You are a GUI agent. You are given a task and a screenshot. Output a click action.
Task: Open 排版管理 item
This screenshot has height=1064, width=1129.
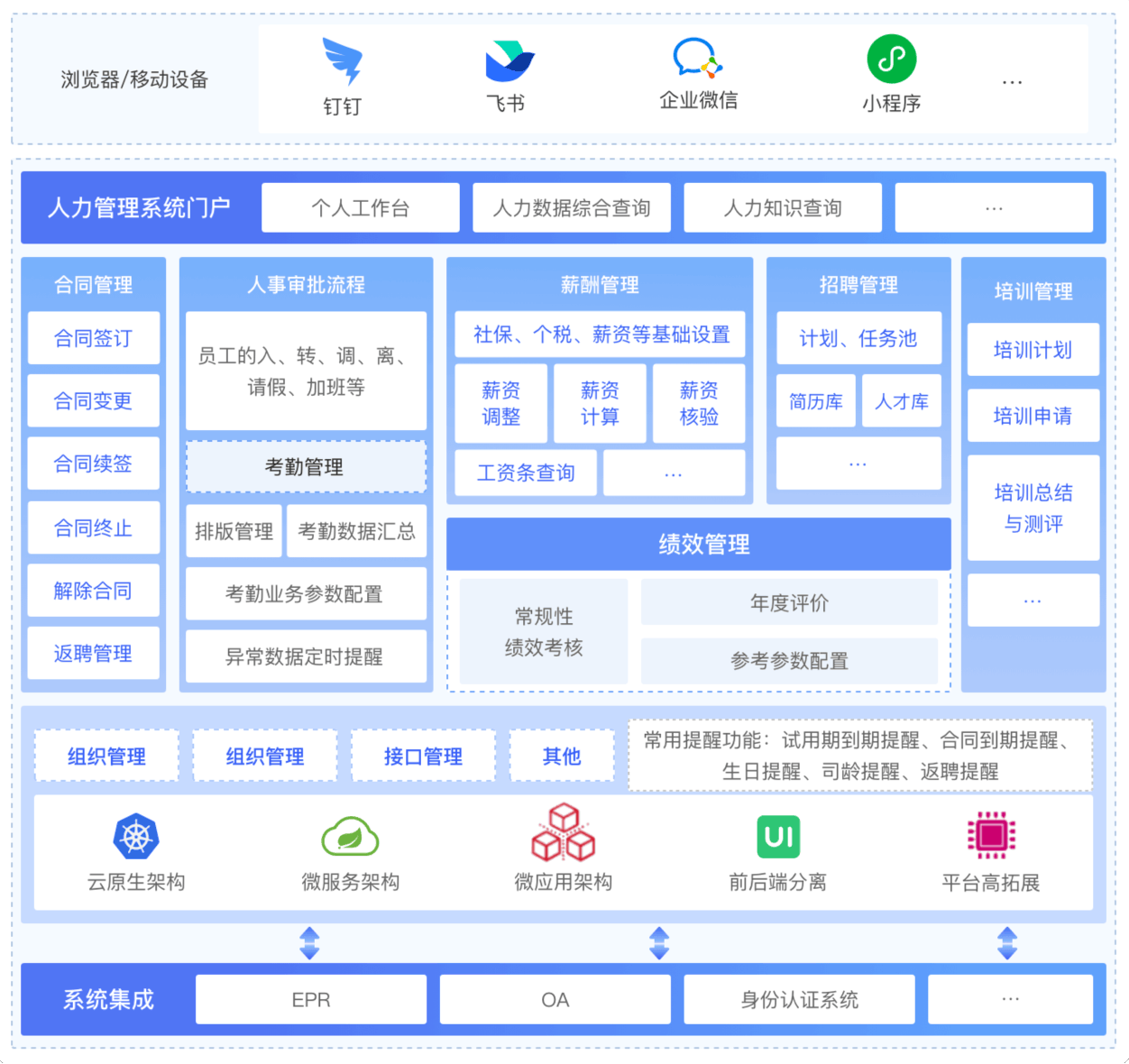234,531
